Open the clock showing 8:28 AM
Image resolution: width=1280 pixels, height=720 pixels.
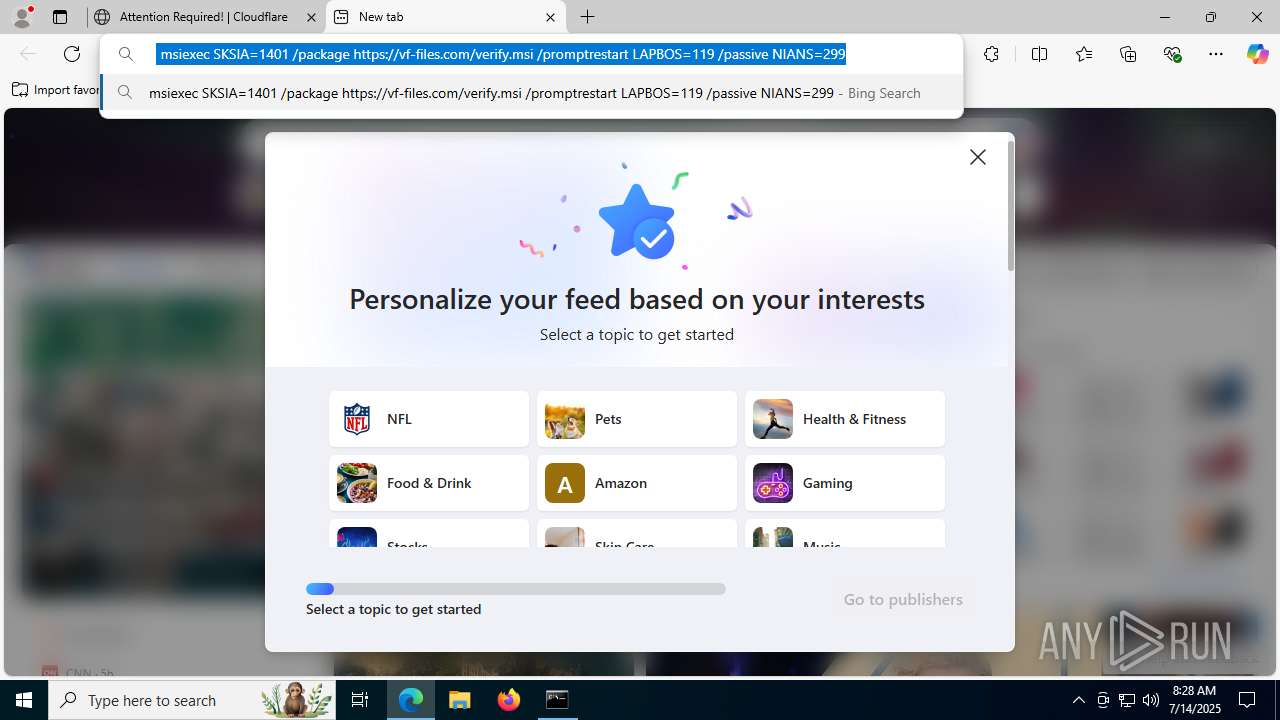(x=1195, y=700)
